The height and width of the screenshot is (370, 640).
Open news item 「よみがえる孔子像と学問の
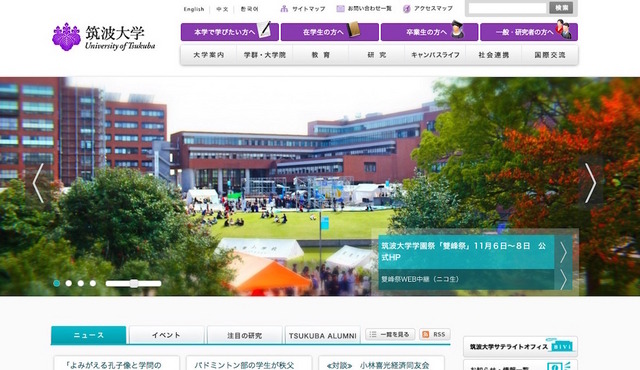(114, 365)
